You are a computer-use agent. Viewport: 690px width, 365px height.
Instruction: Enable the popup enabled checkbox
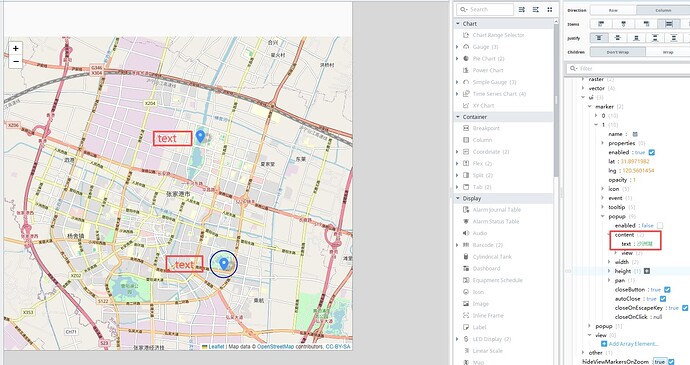[660, 225]
